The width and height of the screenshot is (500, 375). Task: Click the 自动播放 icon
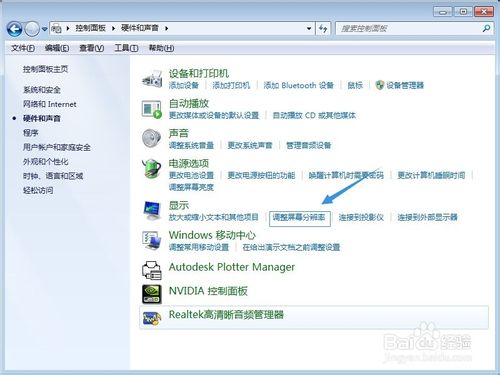click(152, 109)
